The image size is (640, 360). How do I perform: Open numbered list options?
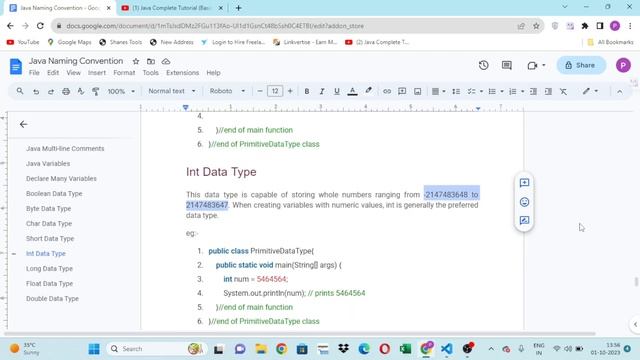point(516,91)
